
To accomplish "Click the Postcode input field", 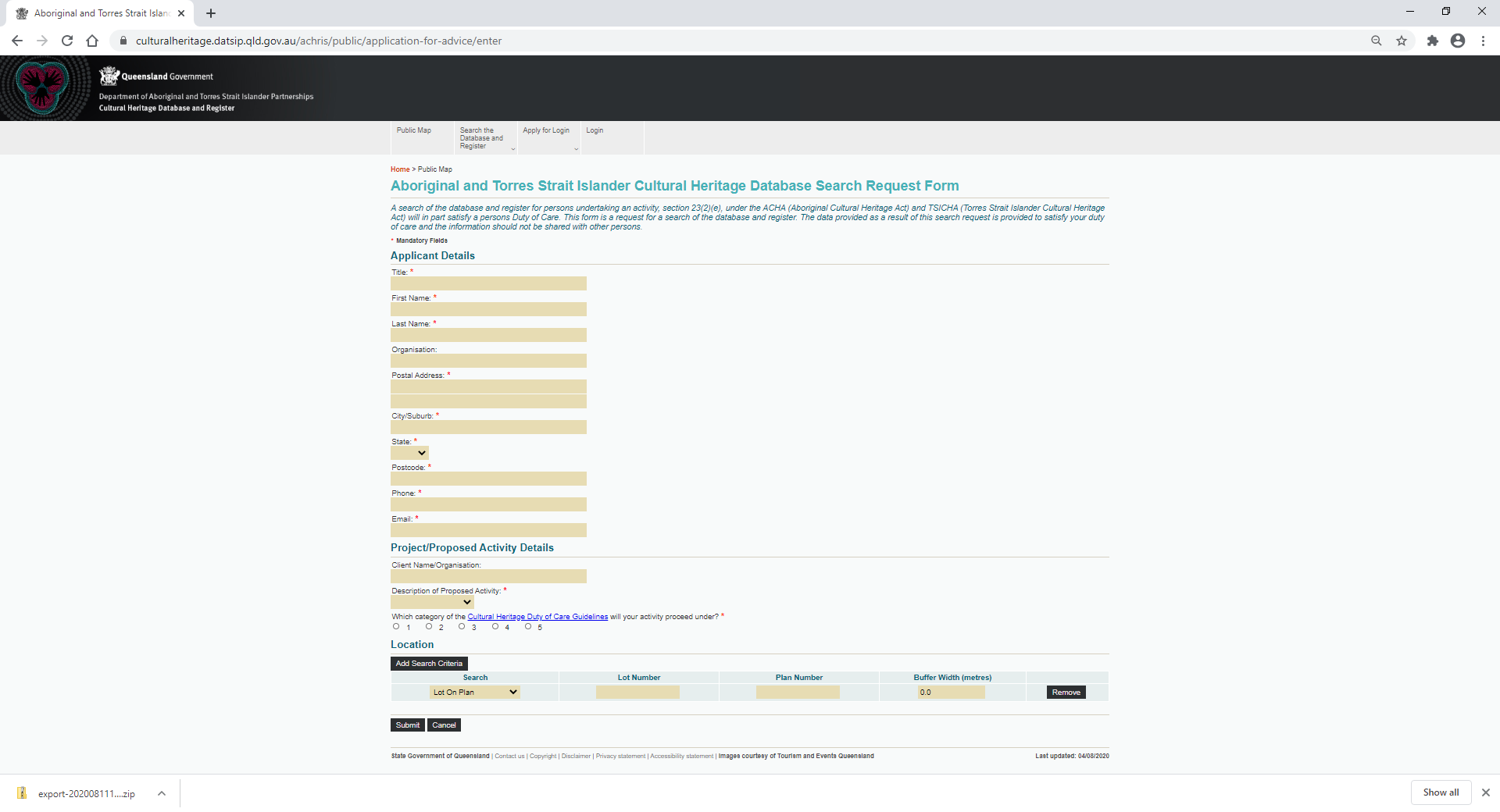I will [x=488, y=479].
